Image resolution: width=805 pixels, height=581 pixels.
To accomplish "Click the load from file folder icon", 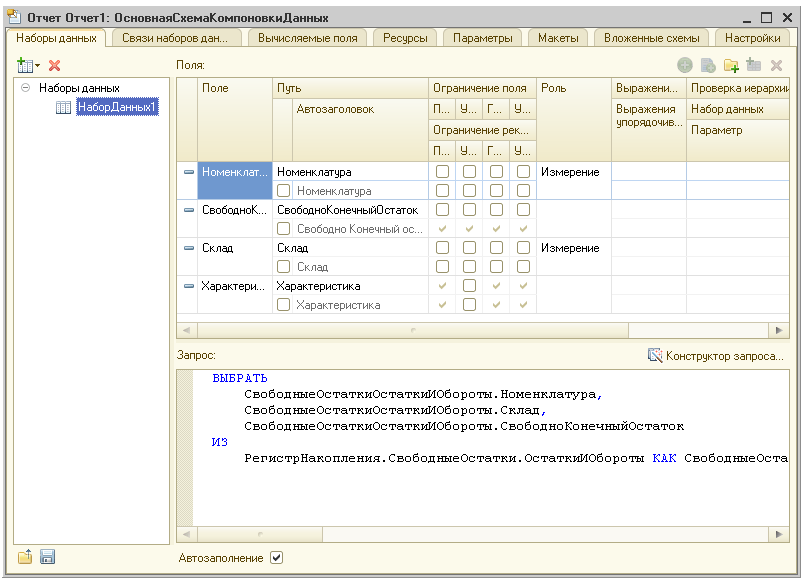I will [x=25, y=557].
